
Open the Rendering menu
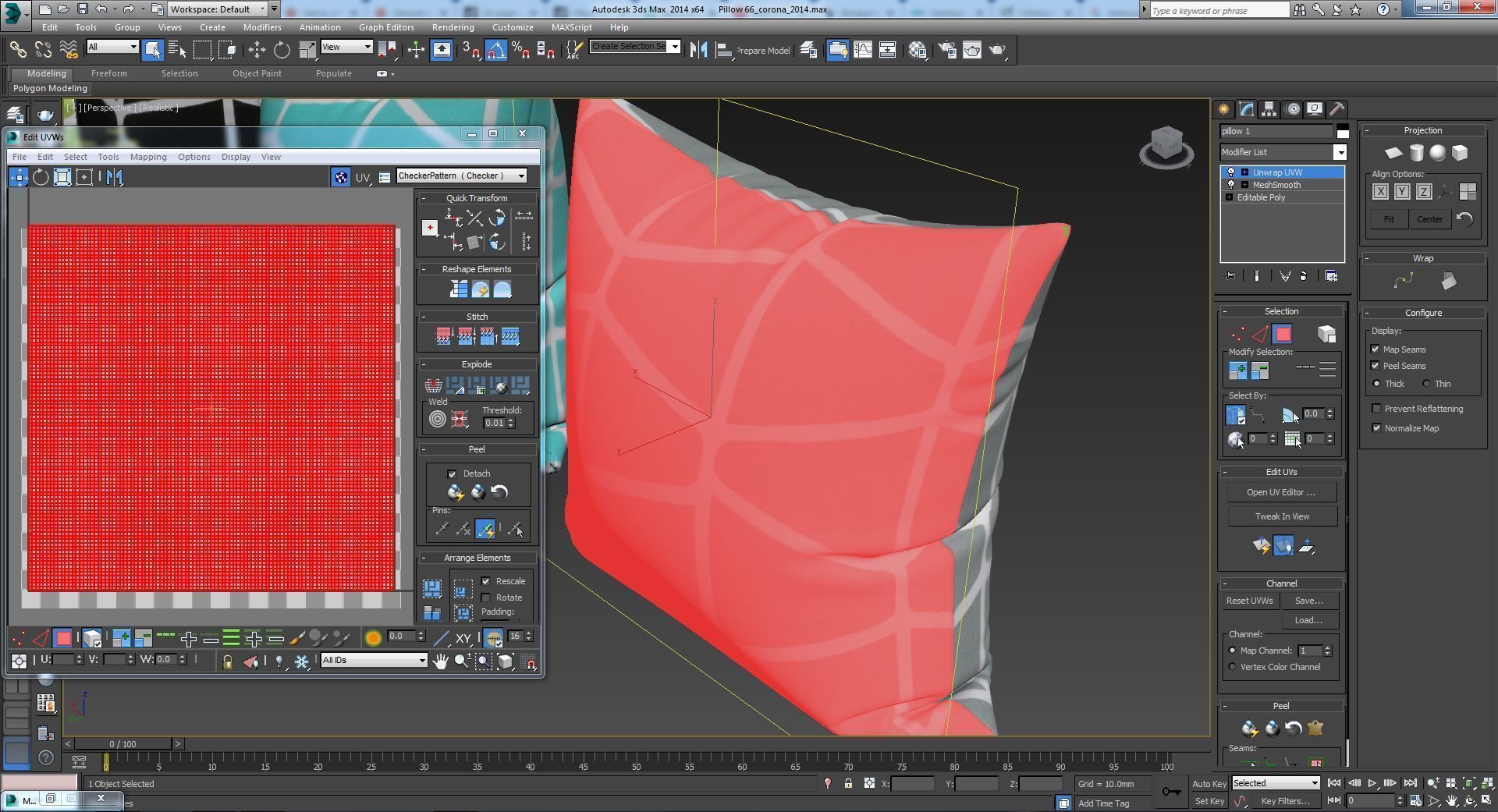pos(453,27)
